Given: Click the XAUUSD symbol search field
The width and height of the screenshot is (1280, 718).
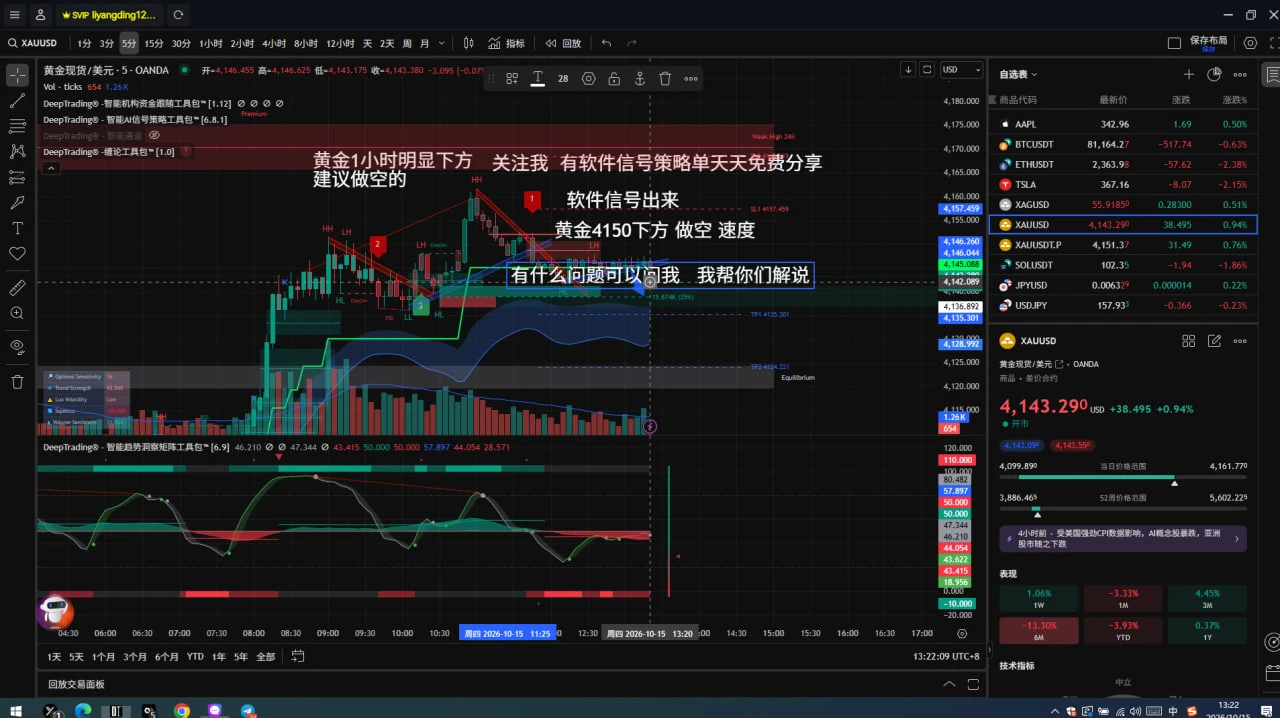Looking at the screenshot, I should tap(33, 43).
